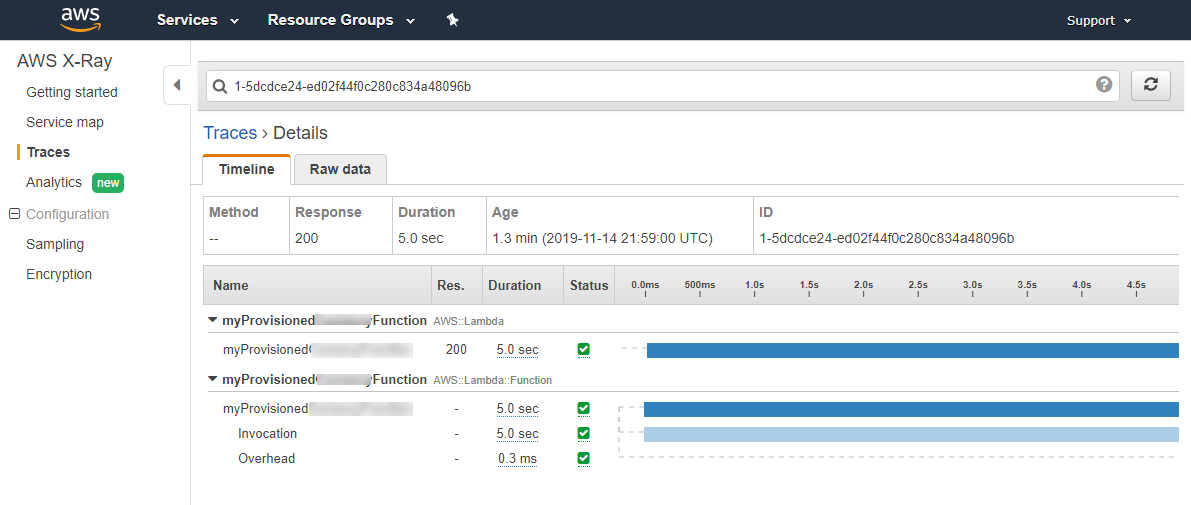Collapse Configuration section minus icon

[14, 214]
